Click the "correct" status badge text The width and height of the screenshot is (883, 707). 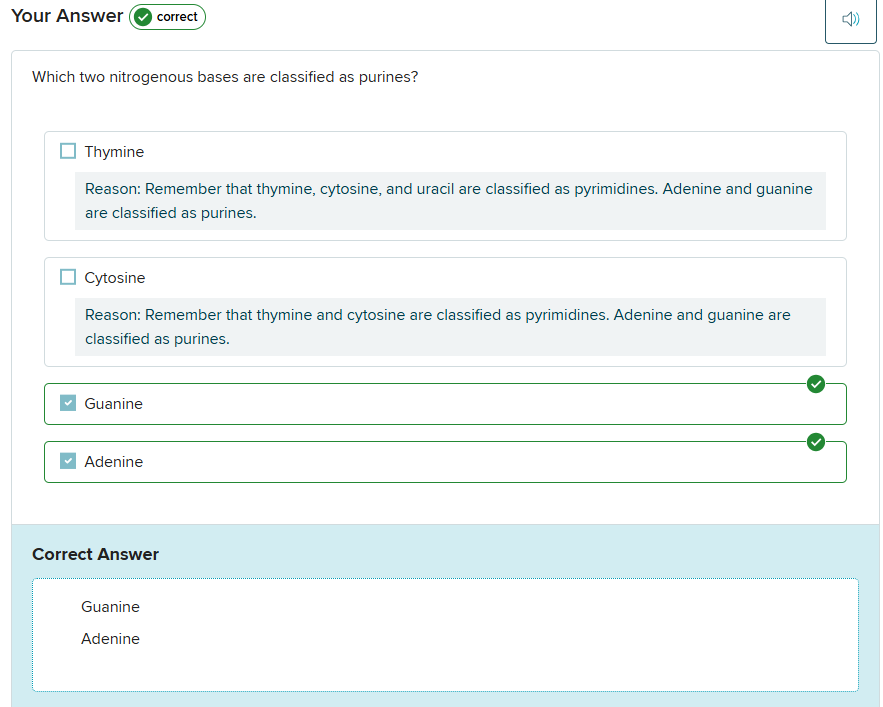pos(177,17)
